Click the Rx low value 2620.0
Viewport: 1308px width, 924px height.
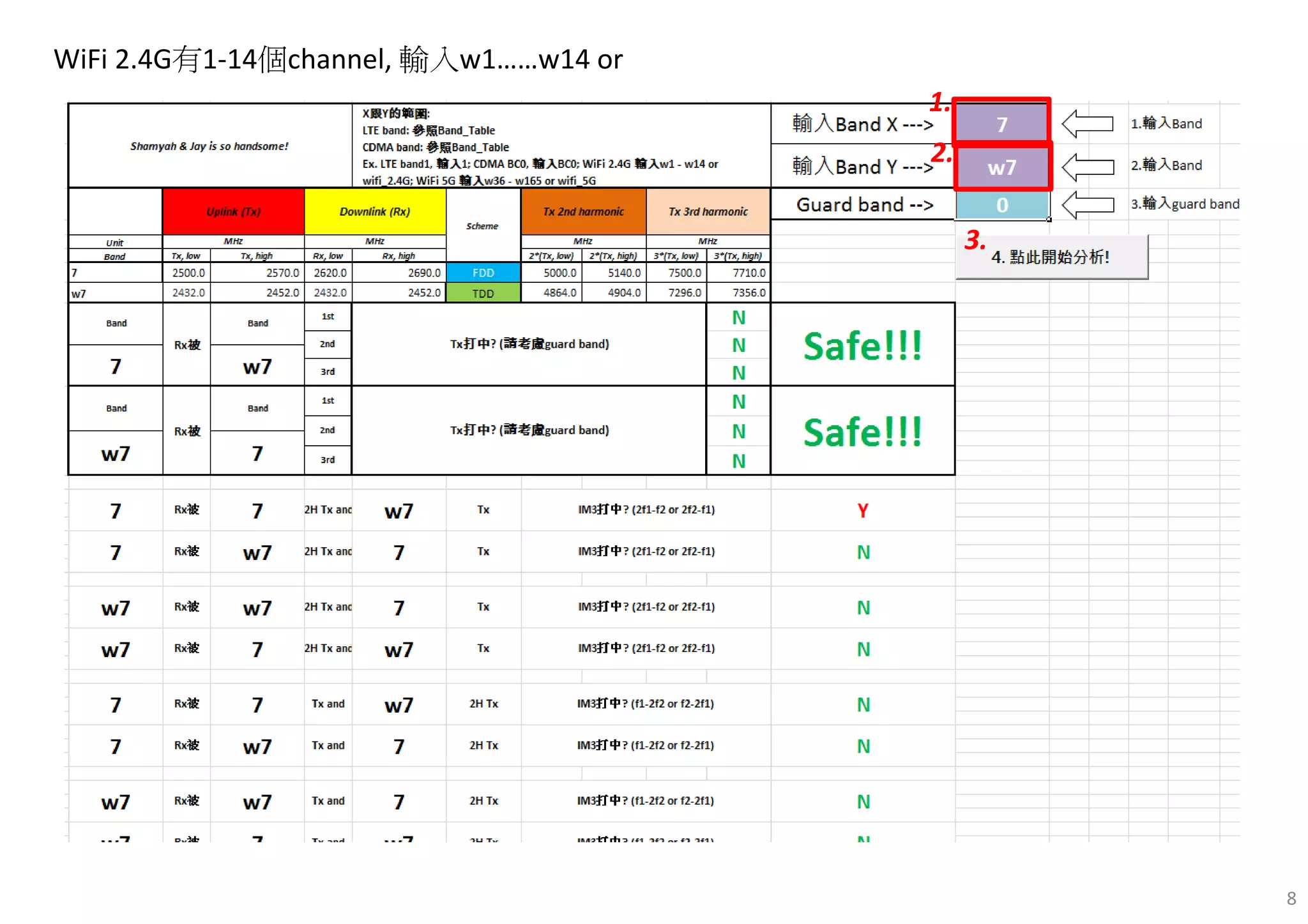328,273
